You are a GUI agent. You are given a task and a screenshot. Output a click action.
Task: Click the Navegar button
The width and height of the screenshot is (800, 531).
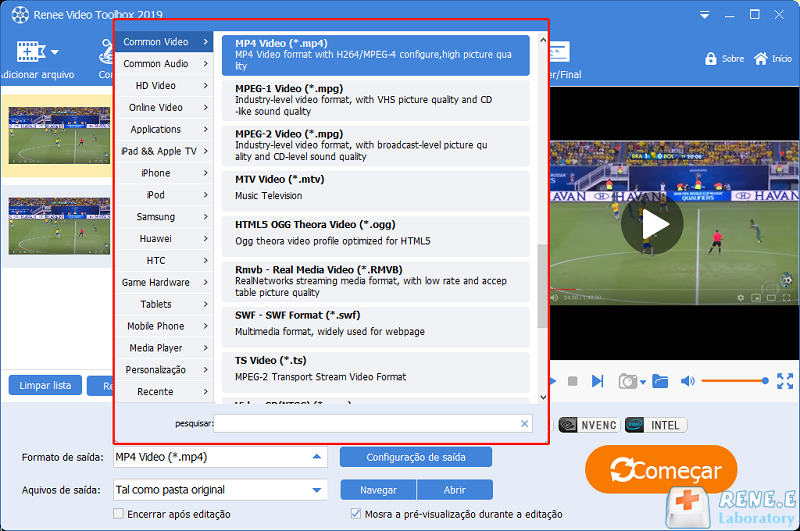[379, 490]
